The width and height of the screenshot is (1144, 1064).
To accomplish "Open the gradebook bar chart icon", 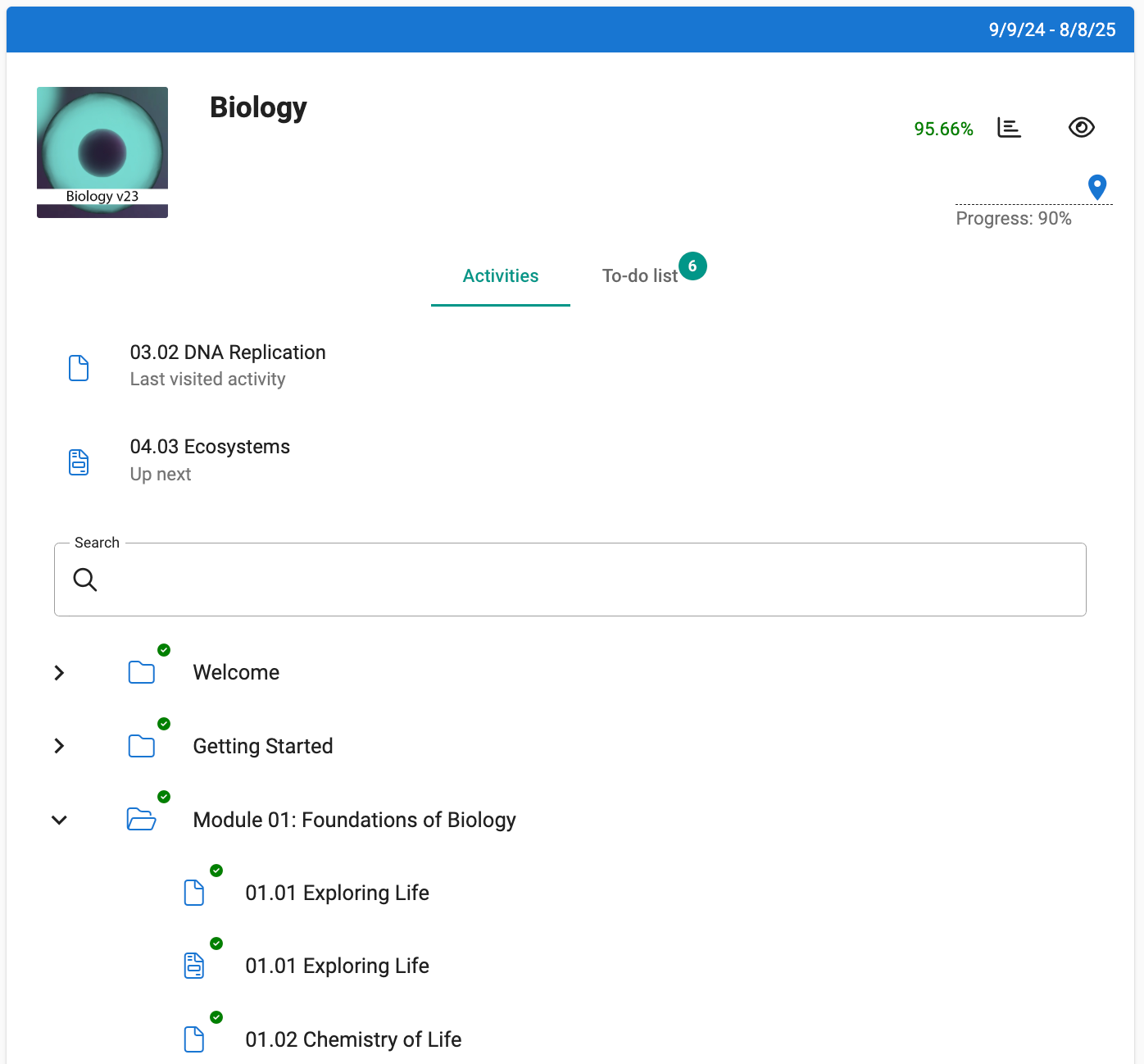I will [1009, 128].
